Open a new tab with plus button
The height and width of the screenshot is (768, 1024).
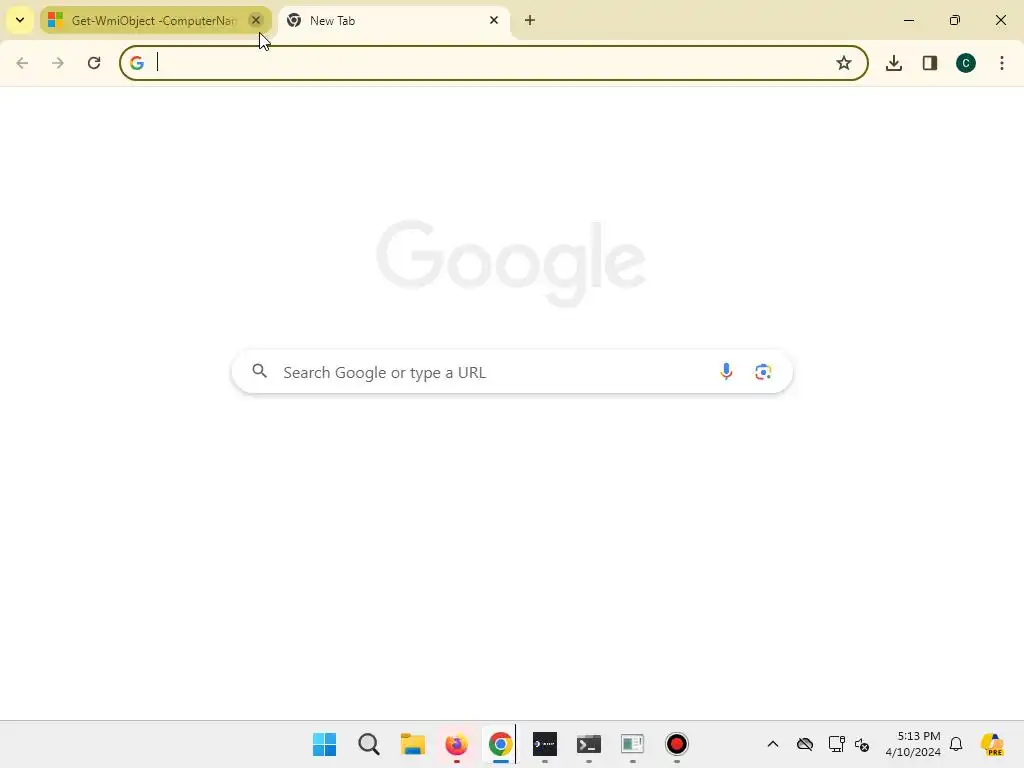(x=530, y=20)
